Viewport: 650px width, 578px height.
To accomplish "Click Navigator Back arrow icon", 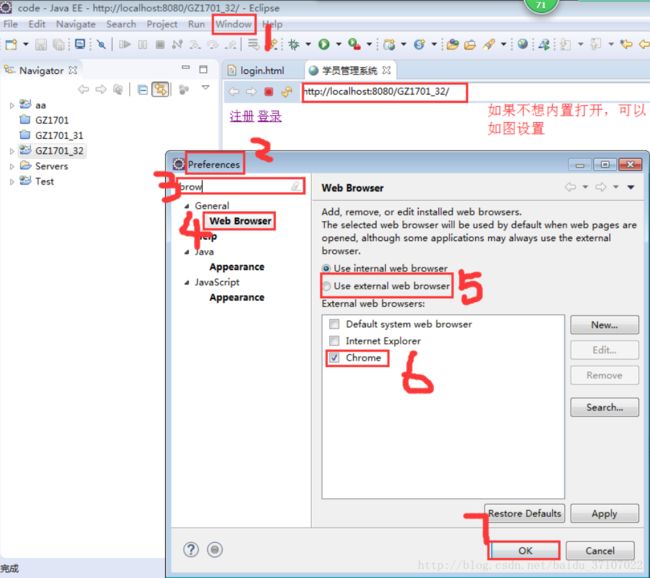I will click(83, 89).
